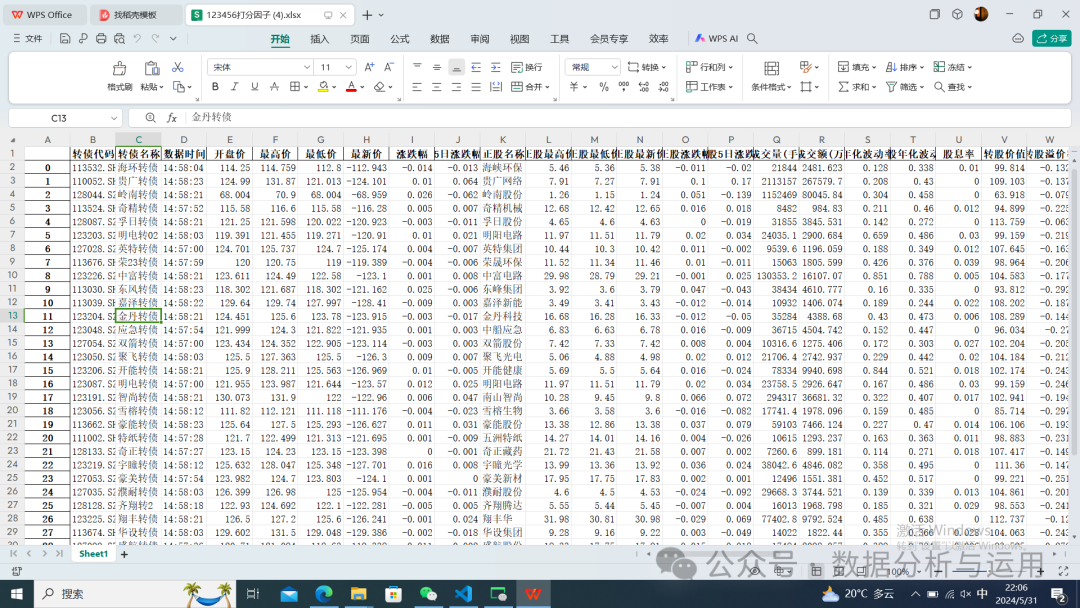This screenshot has width=1080, height=608.
Task: Add a new sheet with plus button
Action: pyautogui.click(x=124, y=554)
